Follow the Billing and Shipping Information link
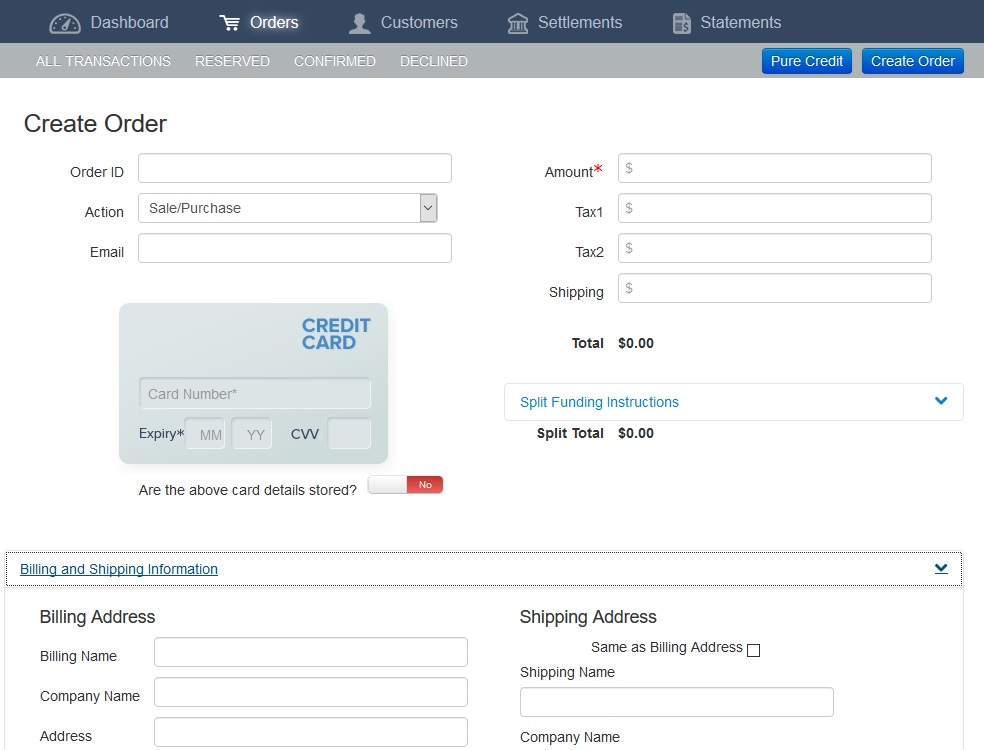The height and width of the screenshot is (750, 984). point(118,569)
